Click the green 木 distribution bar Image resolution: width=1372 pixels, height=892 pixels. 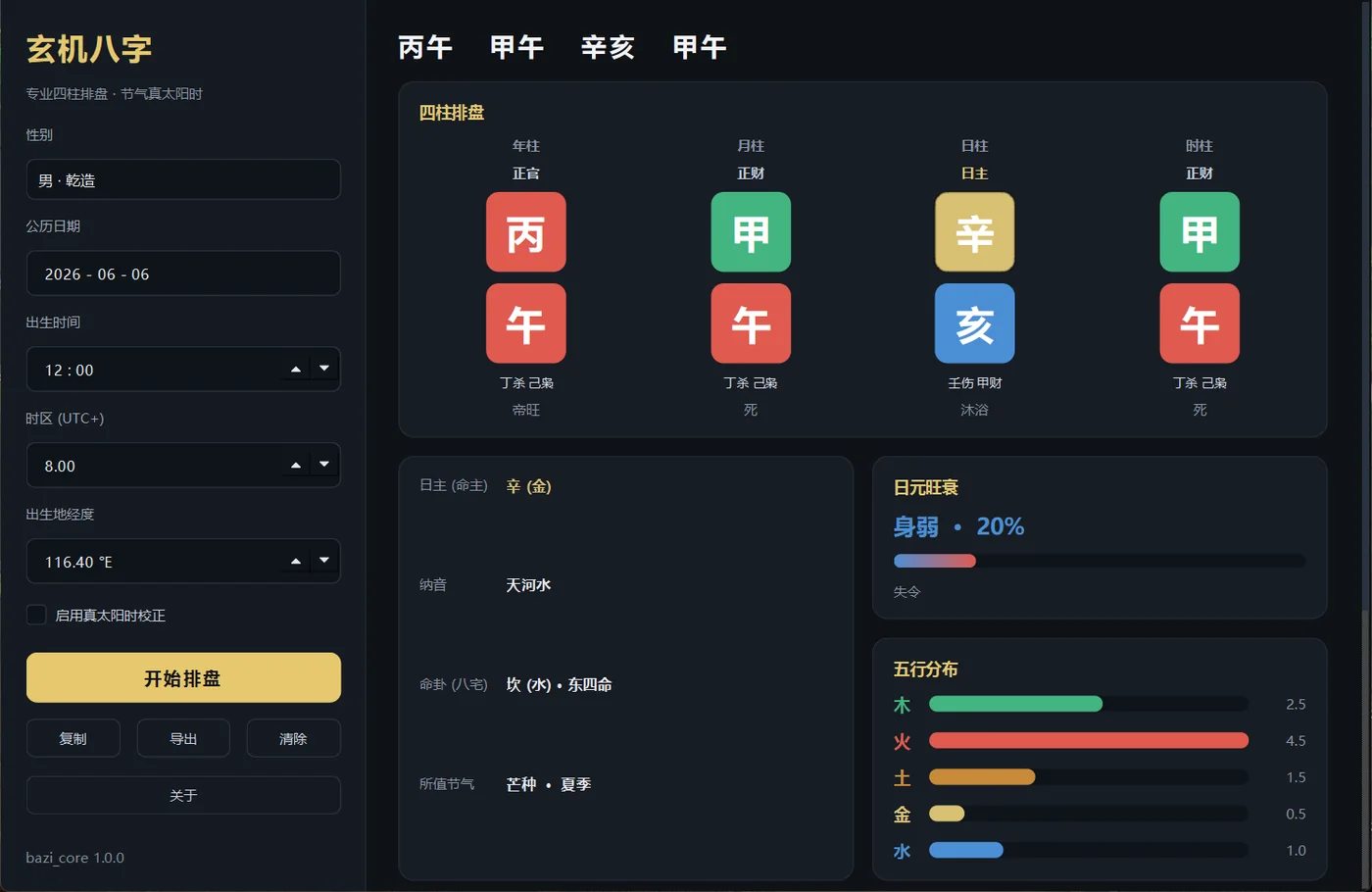[1015, 704]
